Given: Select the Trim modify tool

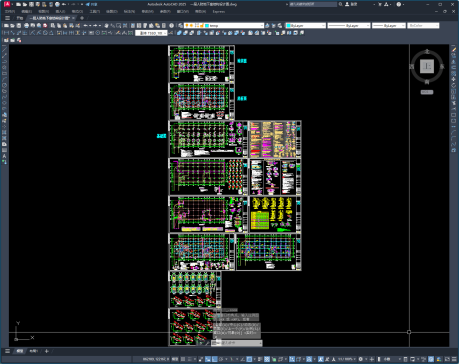Looking at the screenshot, I should (x=454, y=103).
